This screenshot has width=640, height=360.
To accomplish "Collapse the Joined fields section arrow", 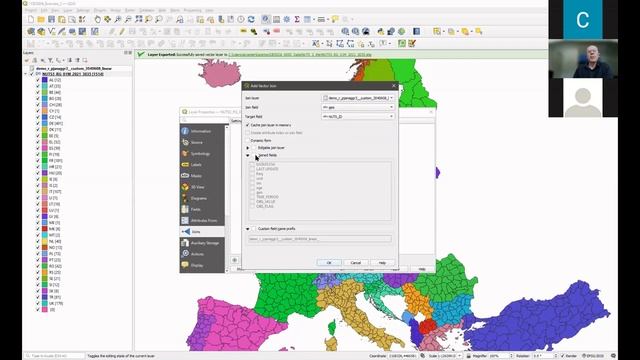I will (248, 155).
